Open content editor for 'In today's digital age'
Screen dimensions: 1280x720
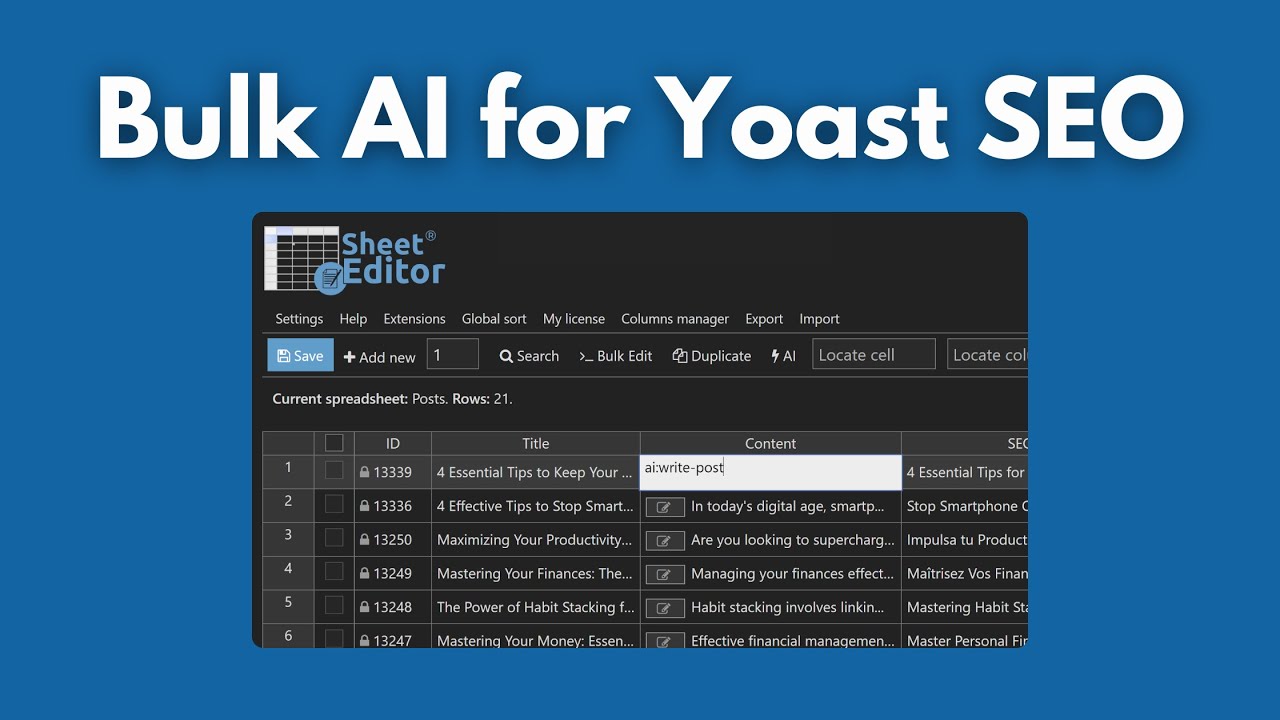665,507
